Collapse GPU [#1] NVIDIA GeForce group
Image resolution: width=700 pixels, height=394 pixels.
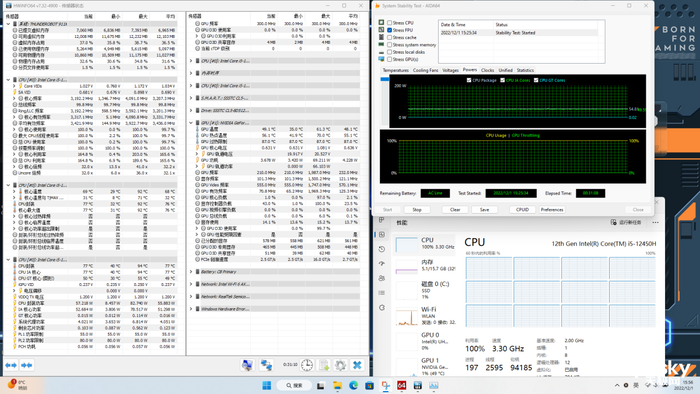coord(191,123)
